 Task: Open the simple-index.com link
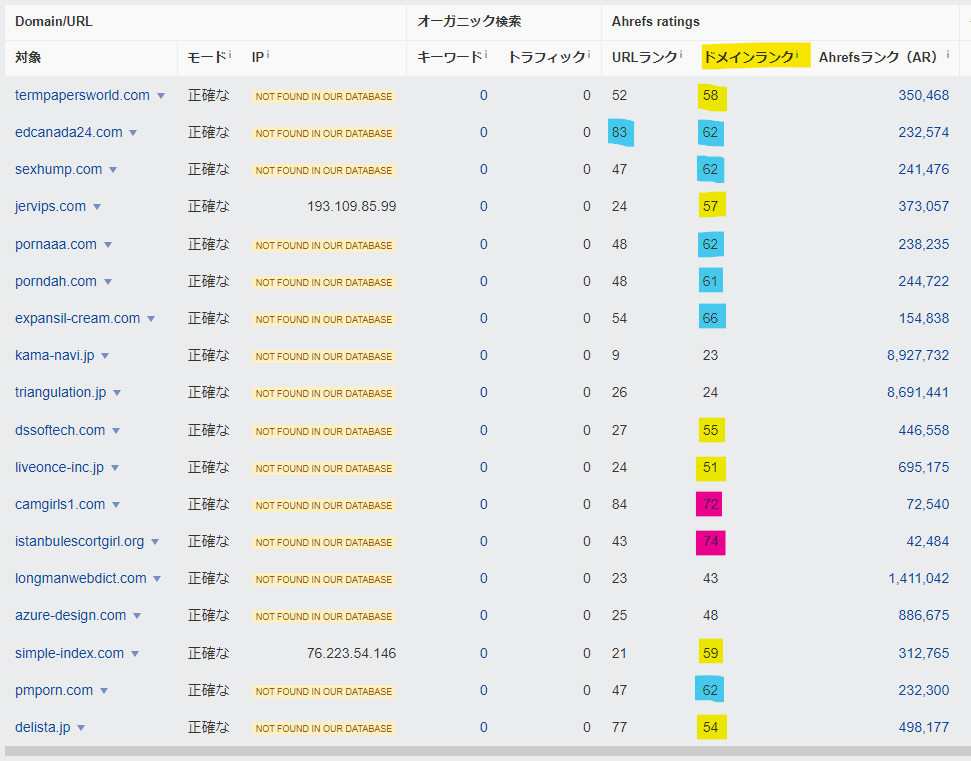point(69,653)
